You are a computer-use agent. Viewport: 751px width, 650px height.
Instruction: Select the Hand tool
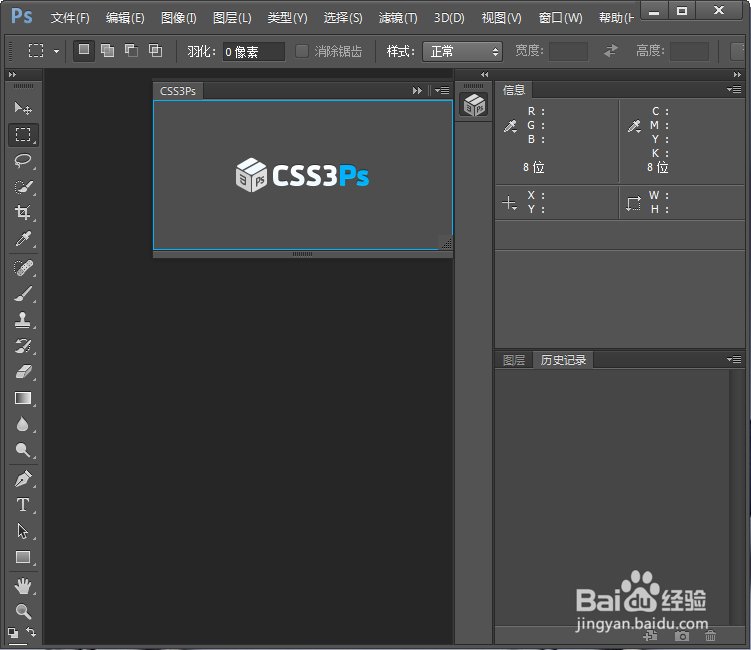(23, 586)
